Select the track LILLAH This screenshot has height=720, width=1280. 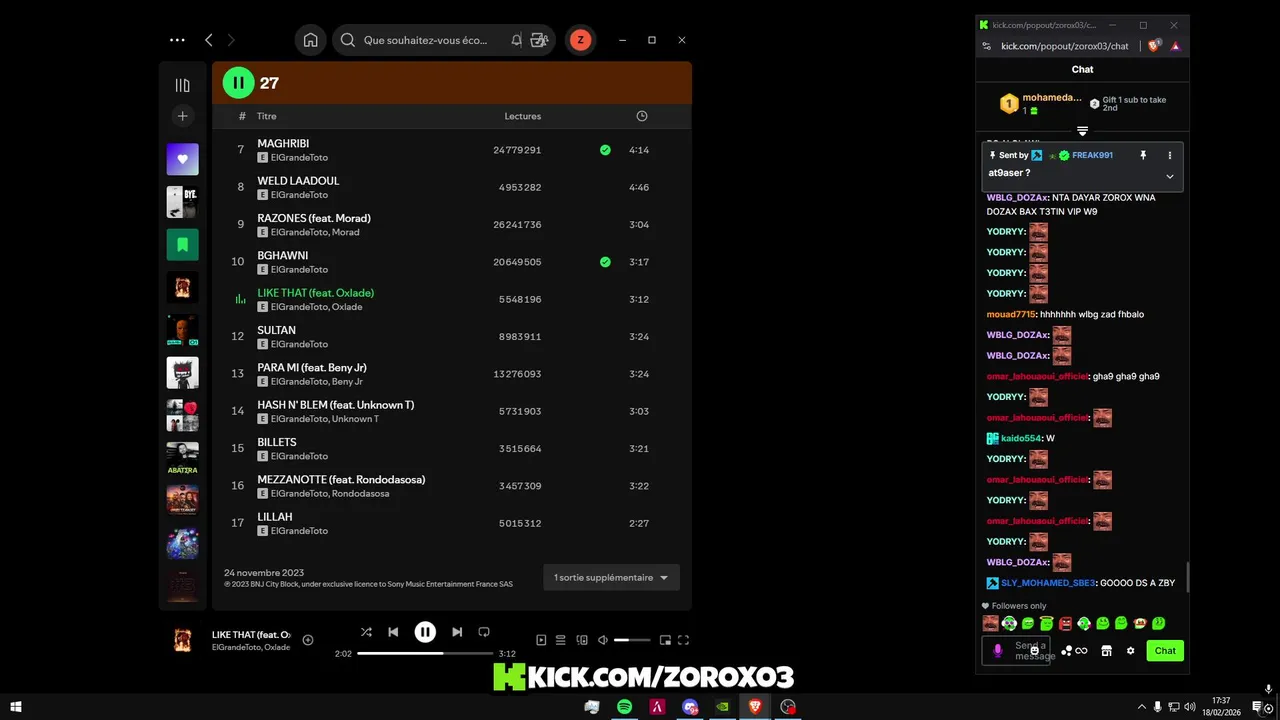(275, 517)
